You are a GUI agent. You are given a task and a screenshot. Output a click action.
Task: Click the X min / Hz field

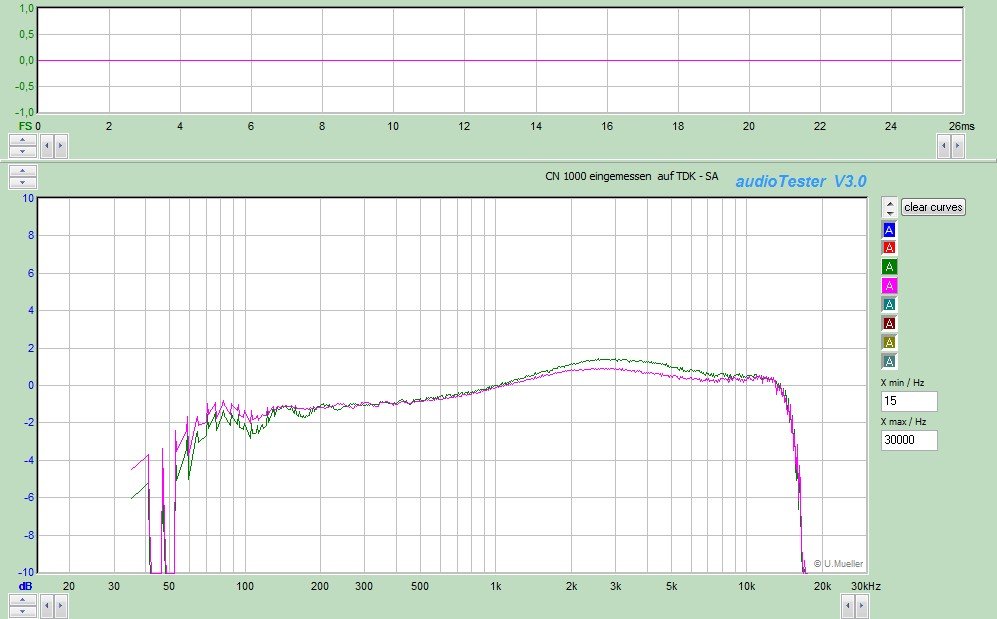click(909, 401)
